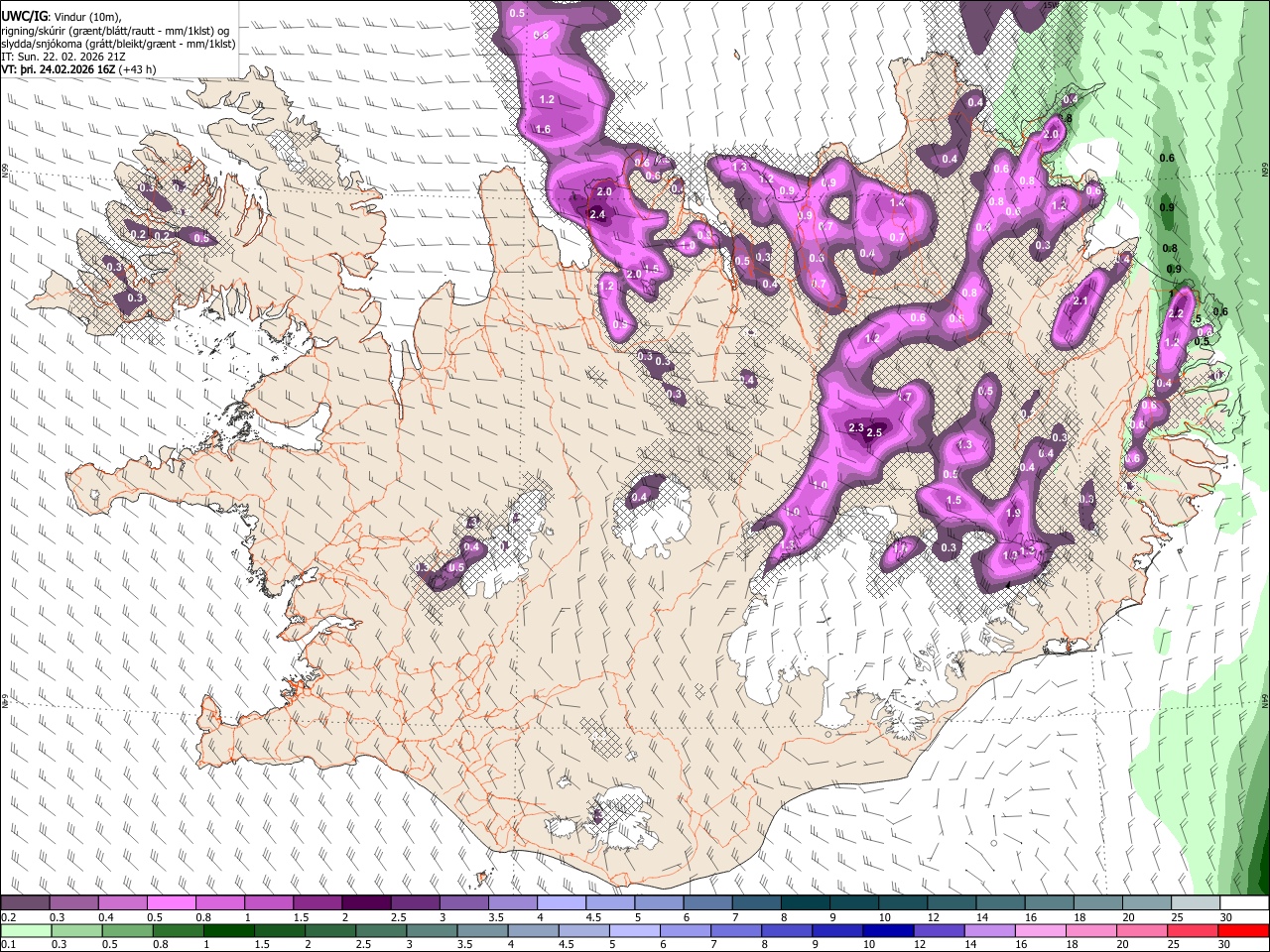Pick the snow legend swatch between 0.5 and 0.8
The width and height of the screenshot is (1270, 952).
(x=171, y=903)
